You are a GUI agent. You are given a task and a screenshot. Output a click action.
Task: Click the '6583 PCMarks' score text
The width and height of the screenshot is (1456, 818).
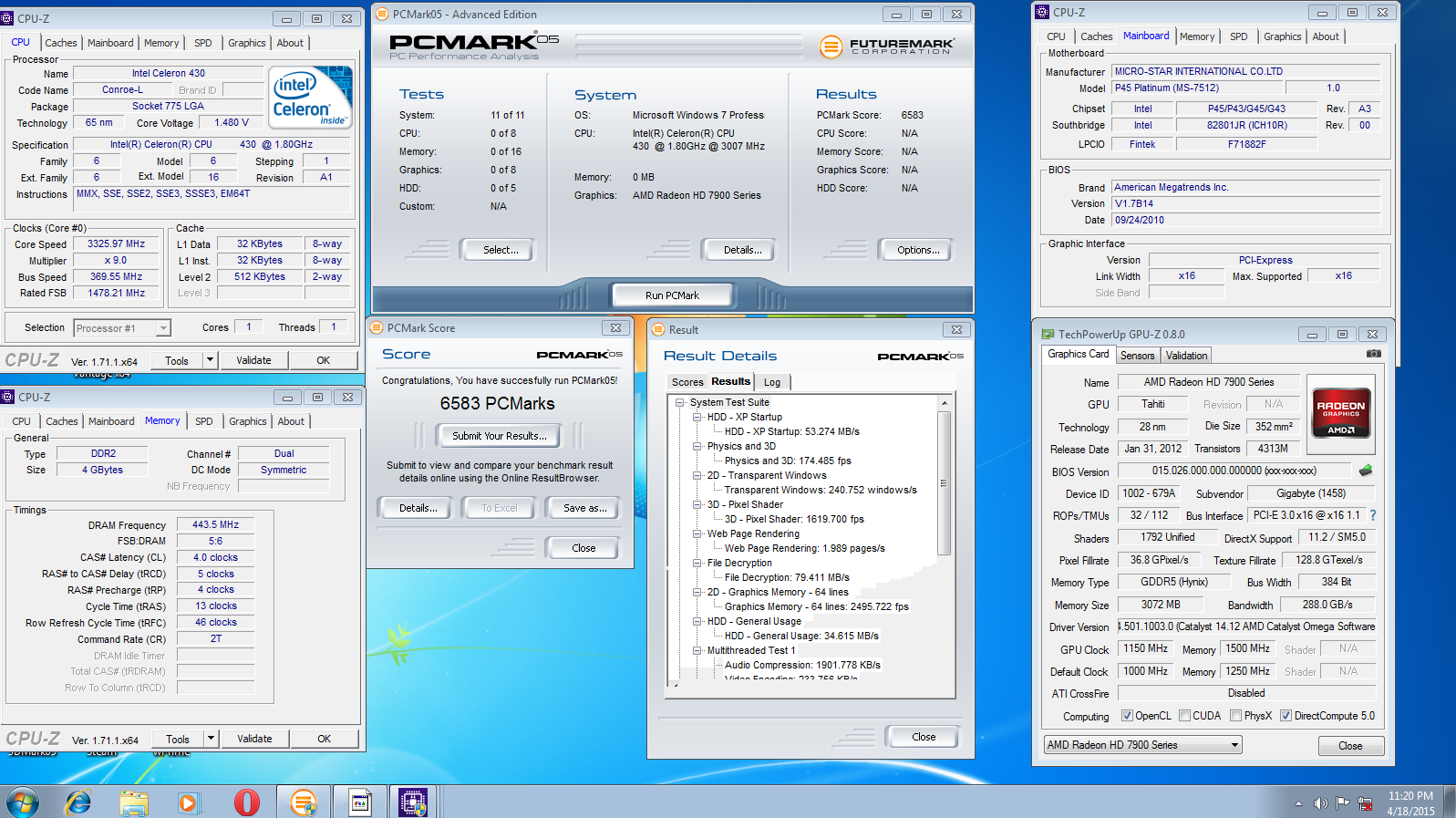click(x=497, y=403)
